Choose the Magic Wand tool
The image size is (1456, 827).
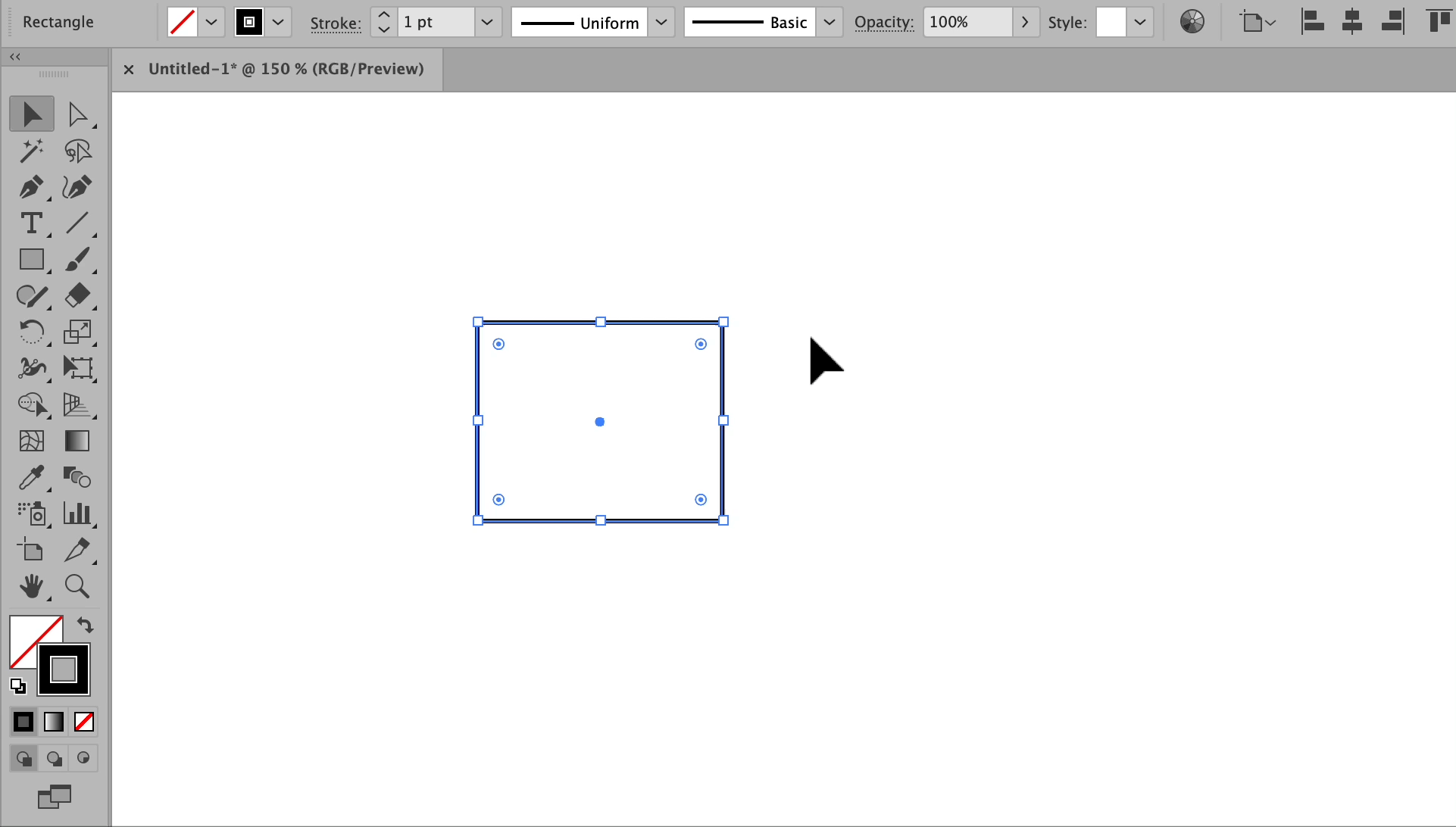coord(31,151)
